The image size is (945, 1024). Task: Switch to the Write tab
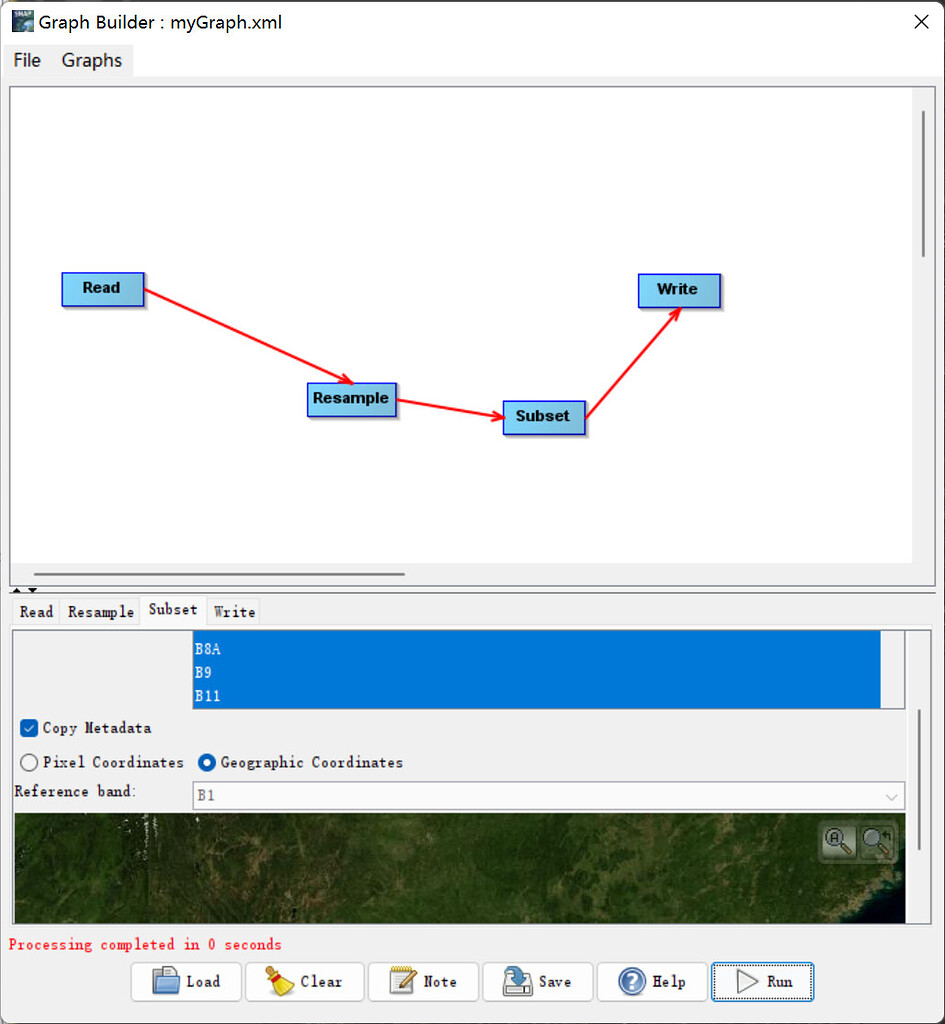(233, 611)
